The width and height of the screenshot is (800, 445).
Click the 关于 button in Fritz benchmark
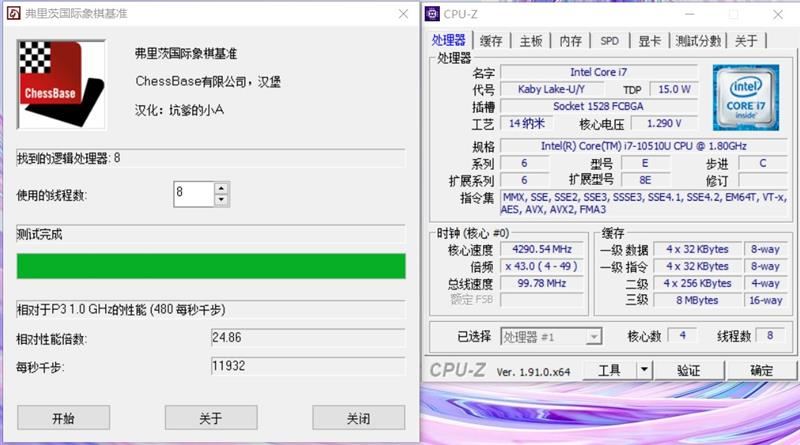click(211, 418)
